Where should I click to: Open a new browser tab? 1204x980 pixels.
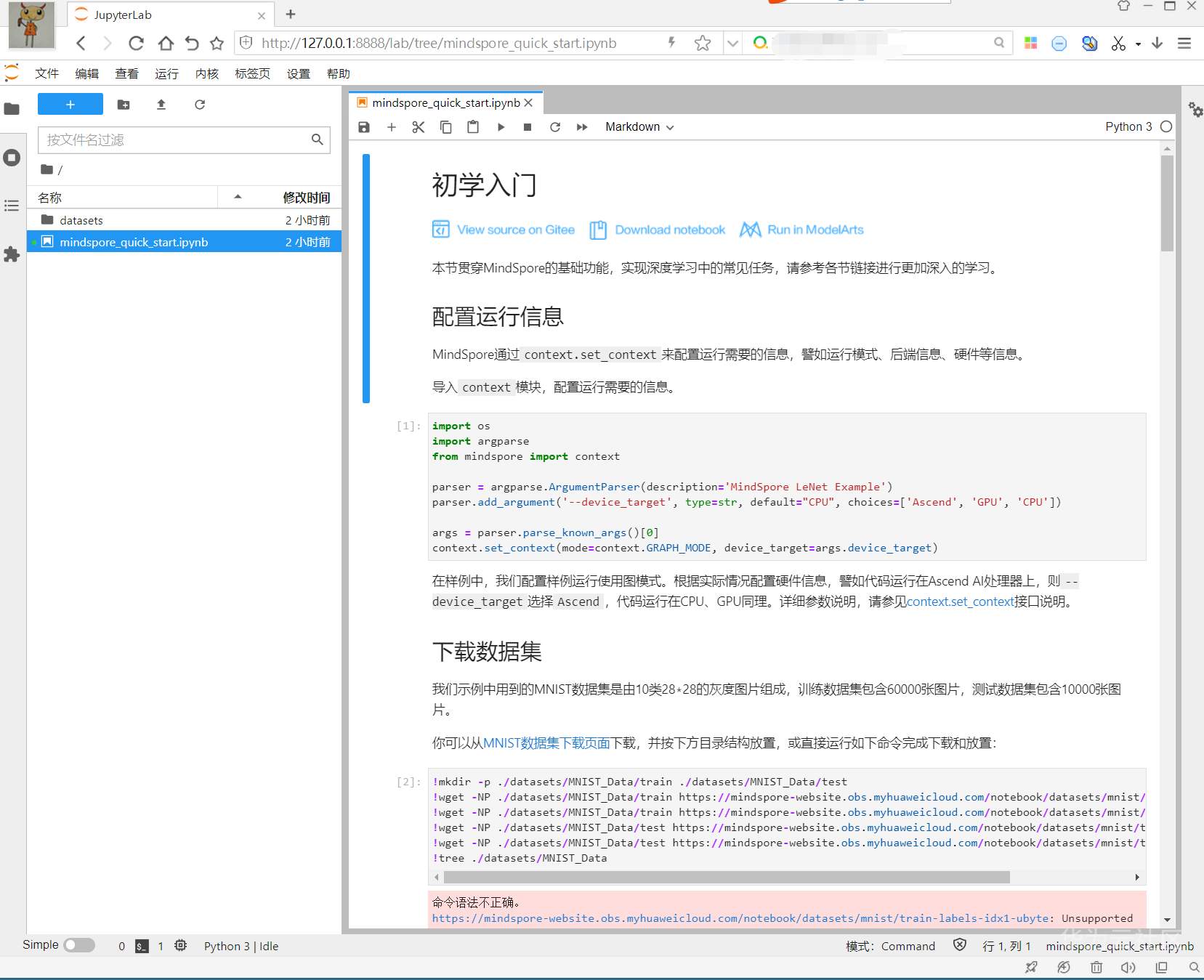291,14
